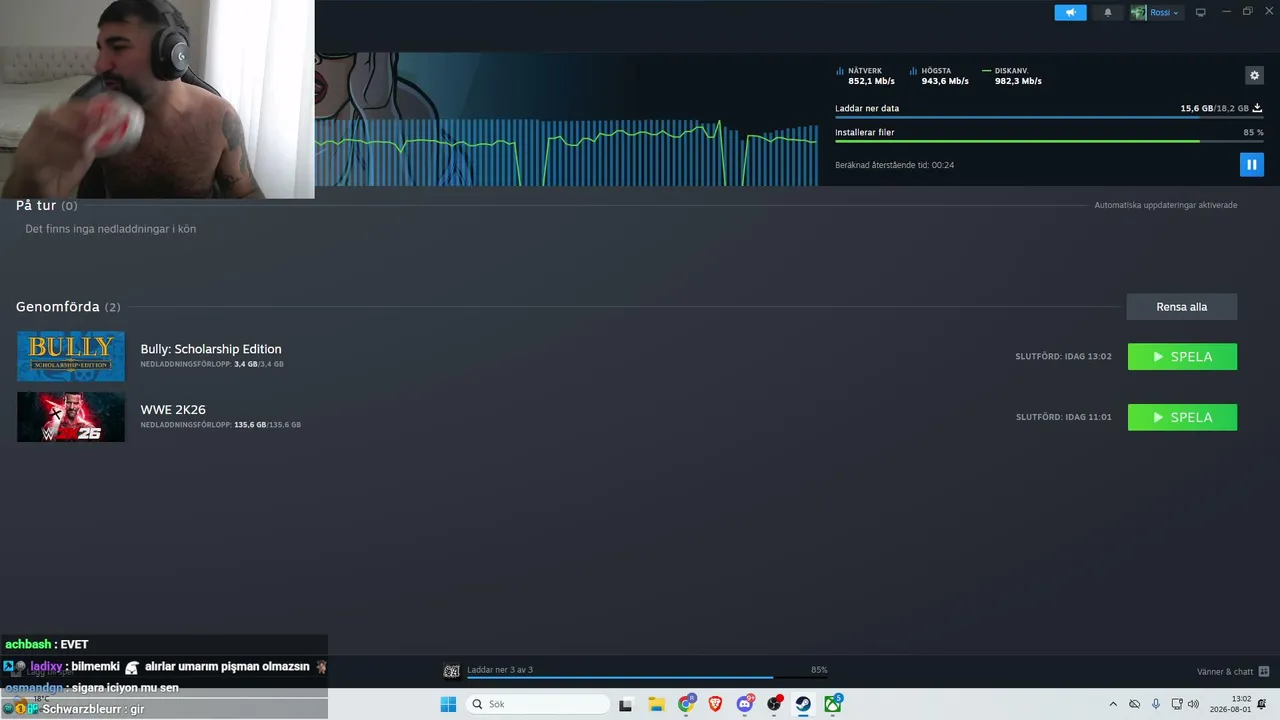Open the Xbox app from the taskbar
Image resolution: width=1280 pixels, height=720 pixels.
point(833,704)
